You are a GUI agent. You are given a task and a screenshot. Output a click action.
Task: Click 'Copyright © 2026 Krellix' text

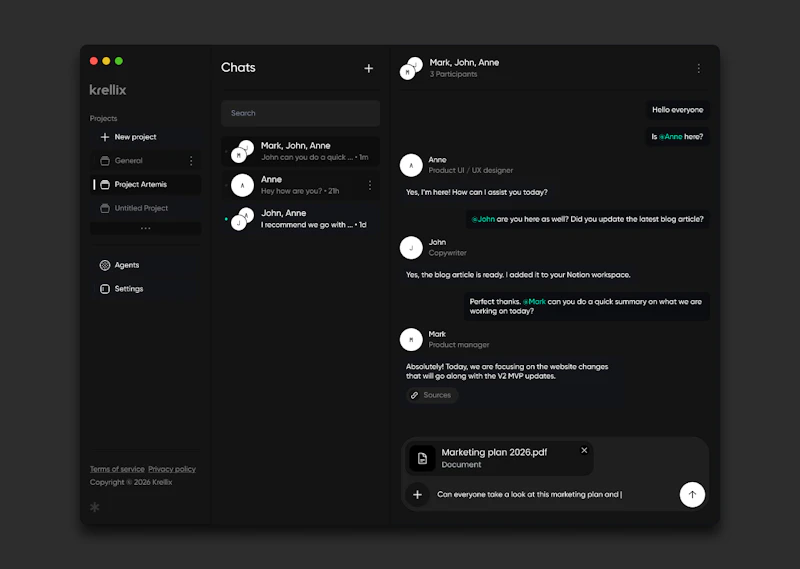tap(131, 482)
